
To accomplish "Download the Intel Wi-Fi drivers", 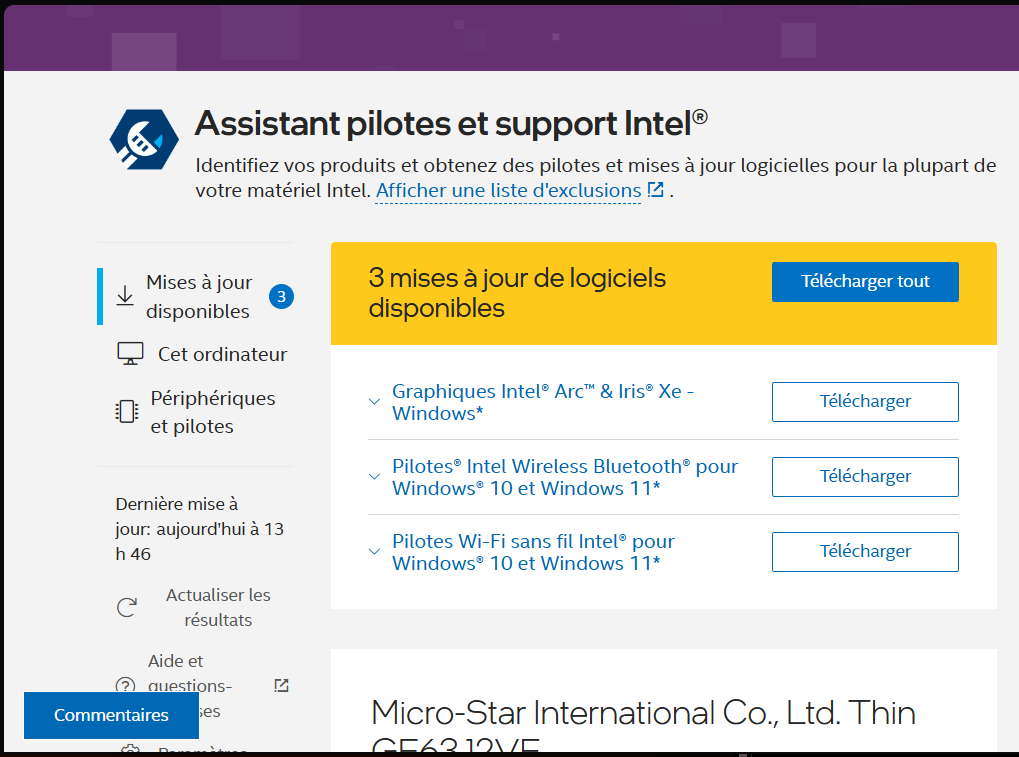I will coord(864,551).
